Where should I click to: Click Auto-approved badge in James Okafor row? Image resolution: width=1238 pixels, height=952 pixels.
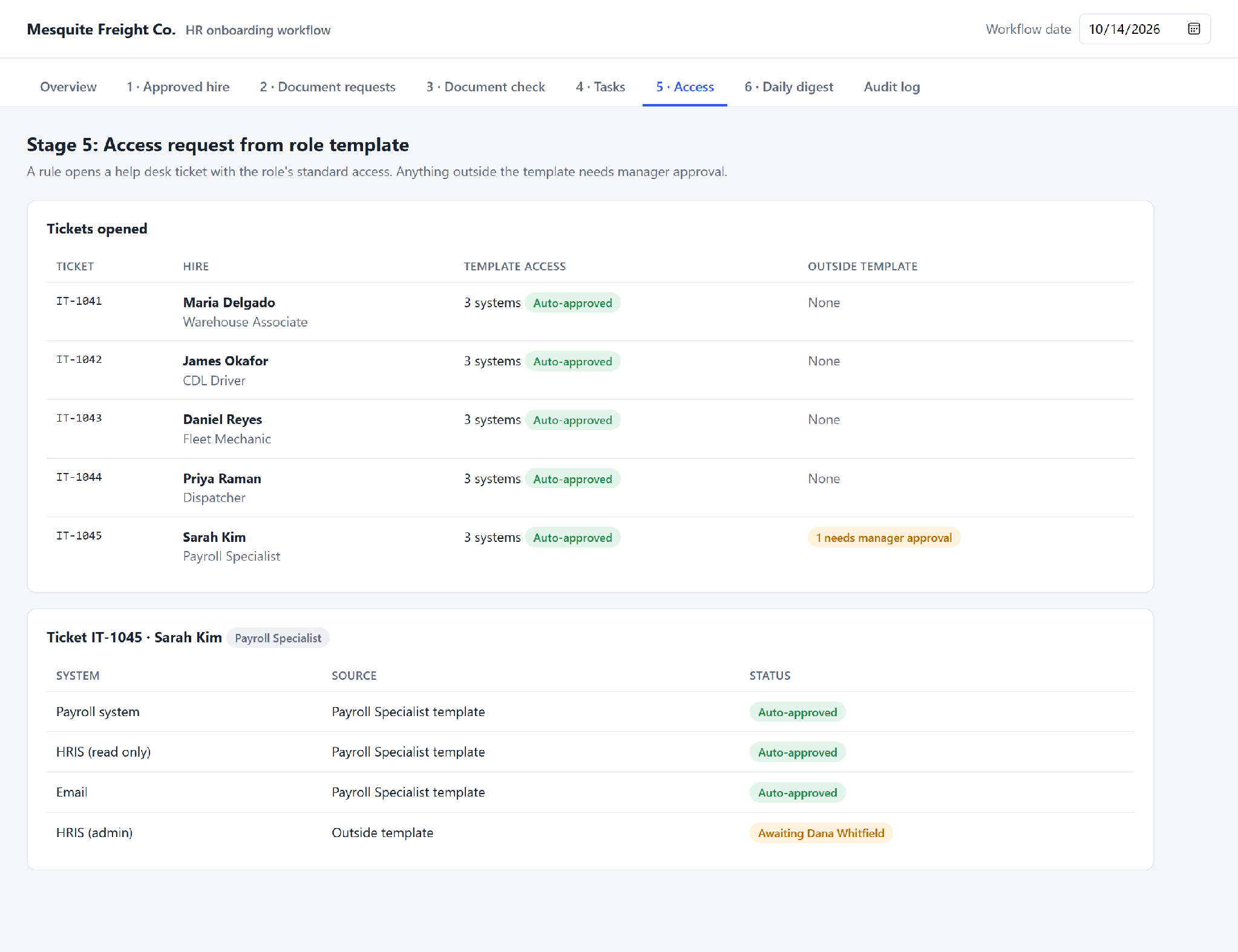(572, 362)
